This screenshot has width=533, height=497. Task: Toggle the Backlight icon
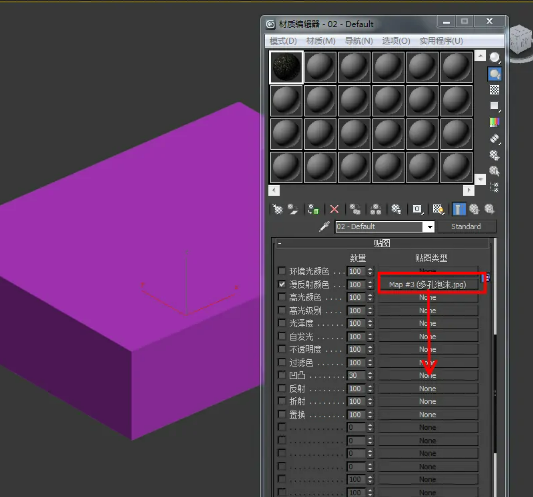[495, 74]
